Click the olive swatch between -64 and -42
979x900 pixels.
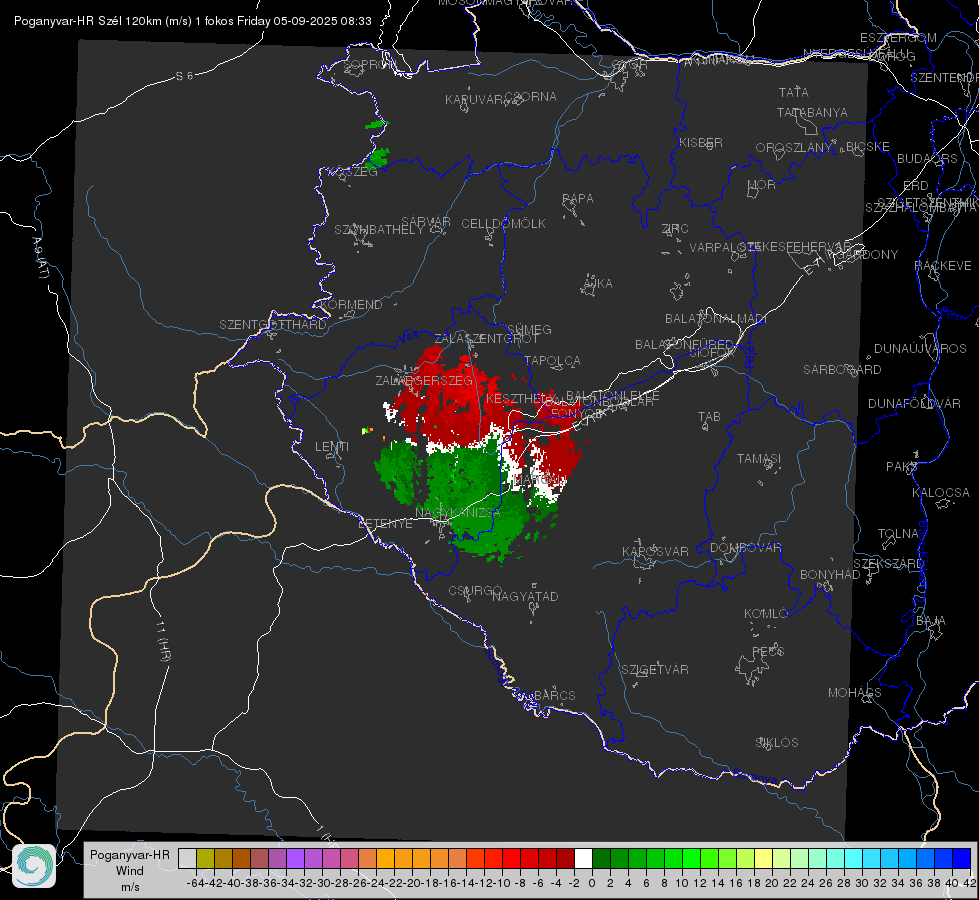(205, 858)
